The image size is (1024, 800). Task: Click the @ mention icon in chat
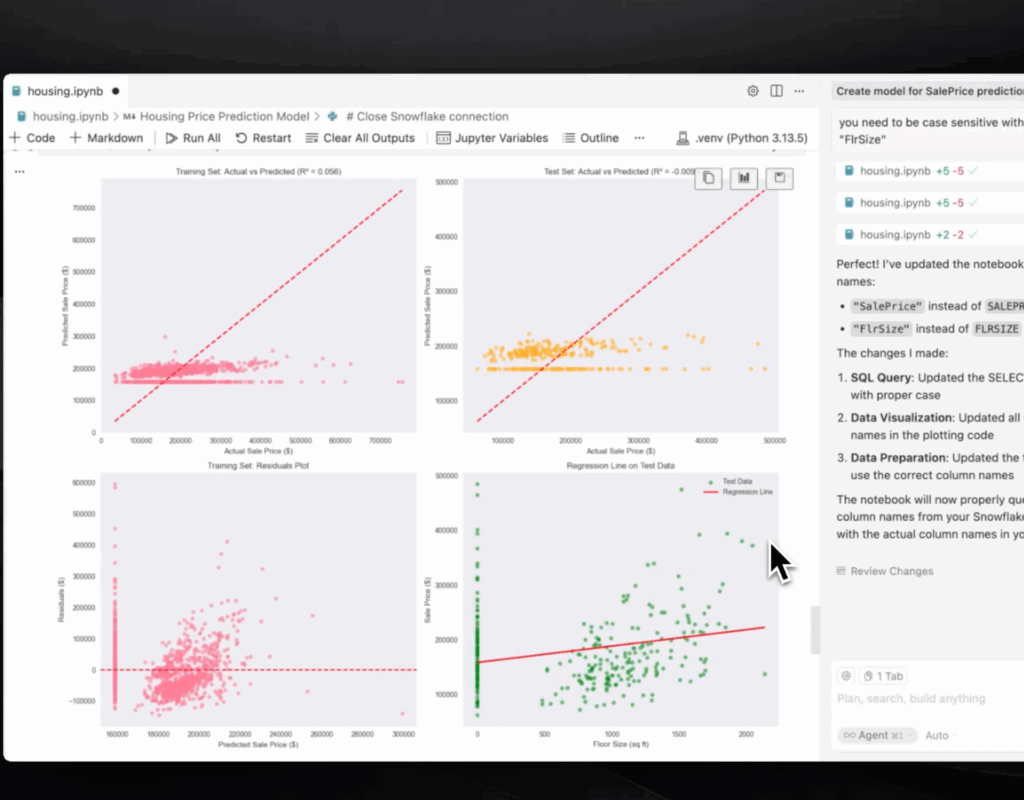846,676
